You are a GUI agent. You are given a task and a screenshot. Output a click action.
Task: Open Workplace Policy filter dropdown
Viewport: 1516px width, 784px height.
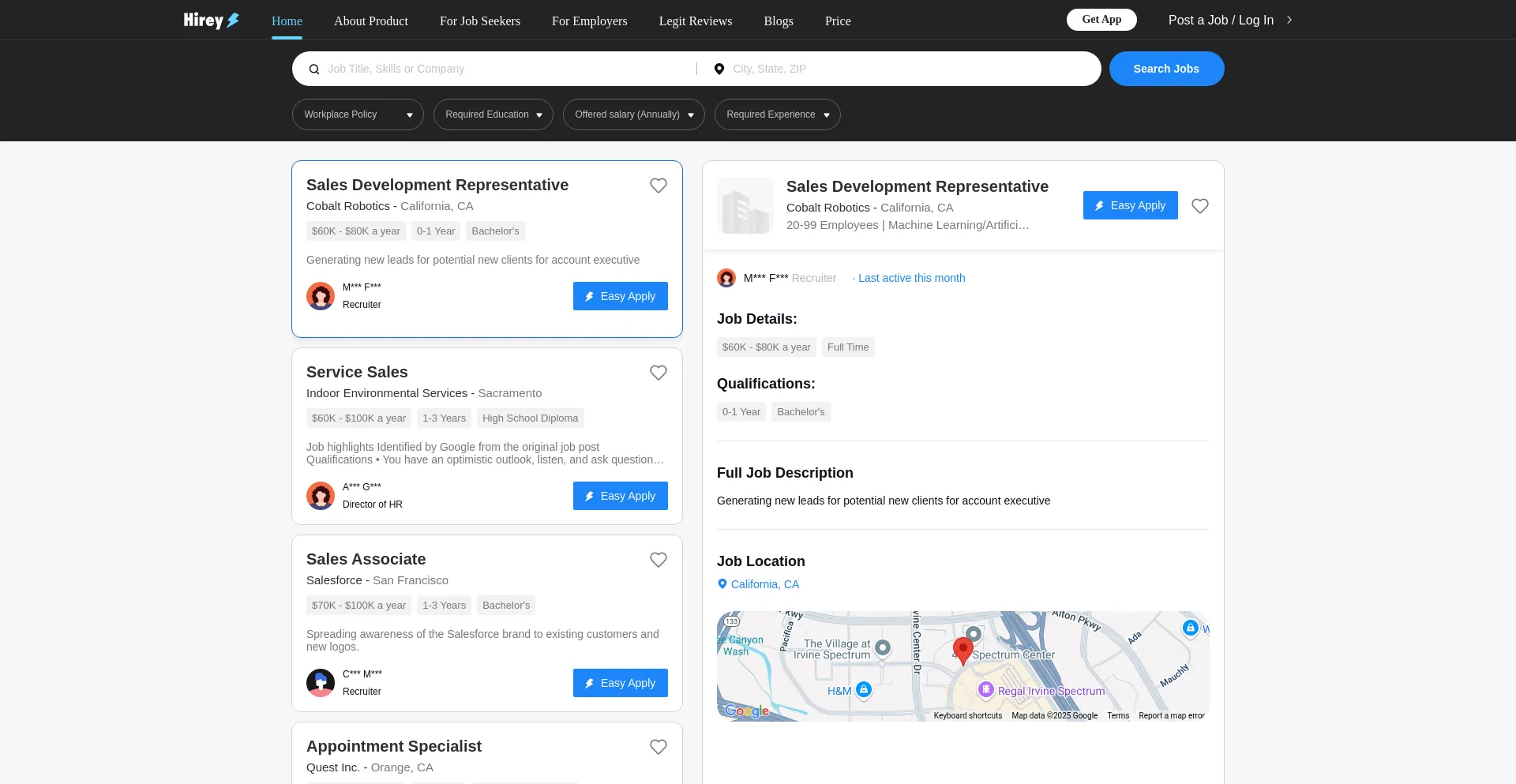click(x=358, y=114)
